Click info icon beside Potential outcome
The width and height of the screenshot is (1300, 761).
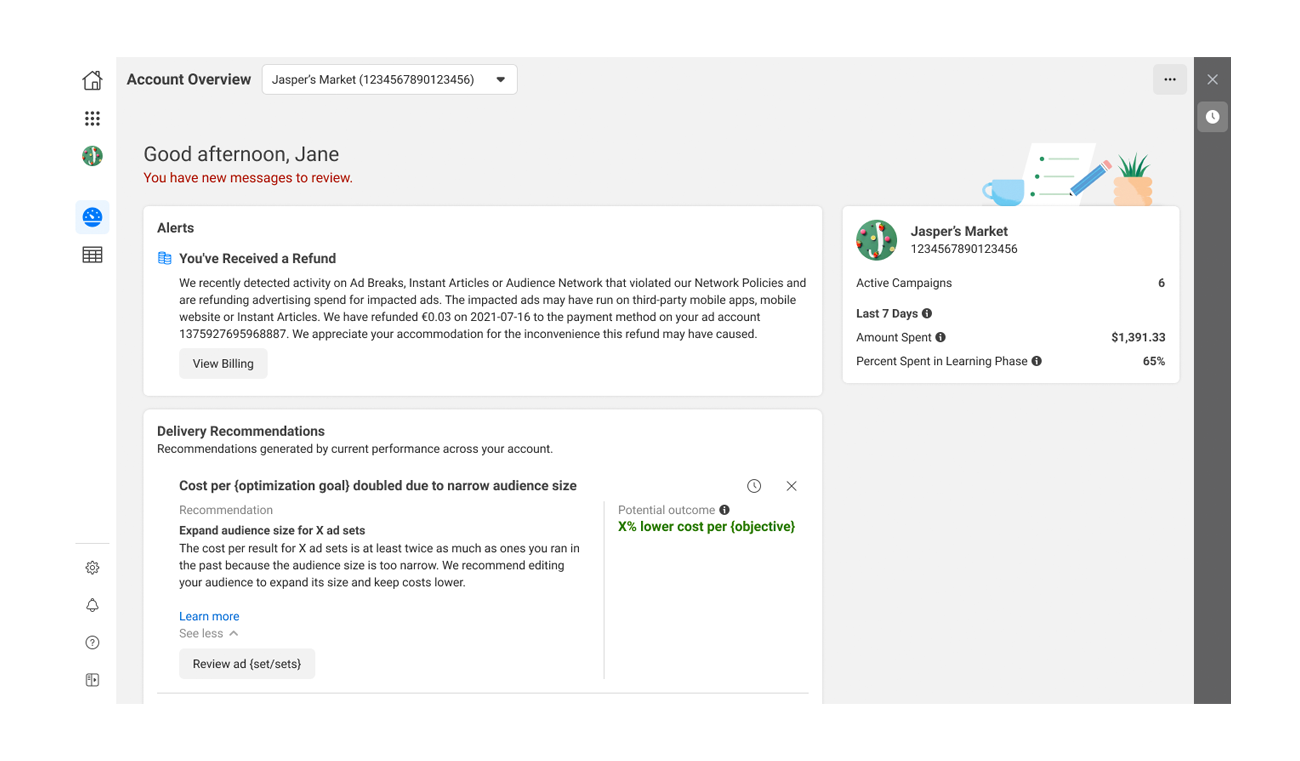click(x=724, y=510)
